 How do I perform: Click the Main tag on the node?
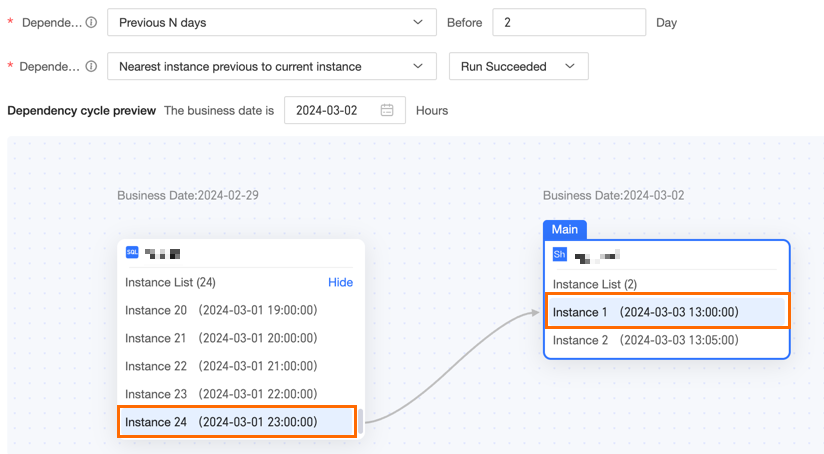(x=565, y=230)
